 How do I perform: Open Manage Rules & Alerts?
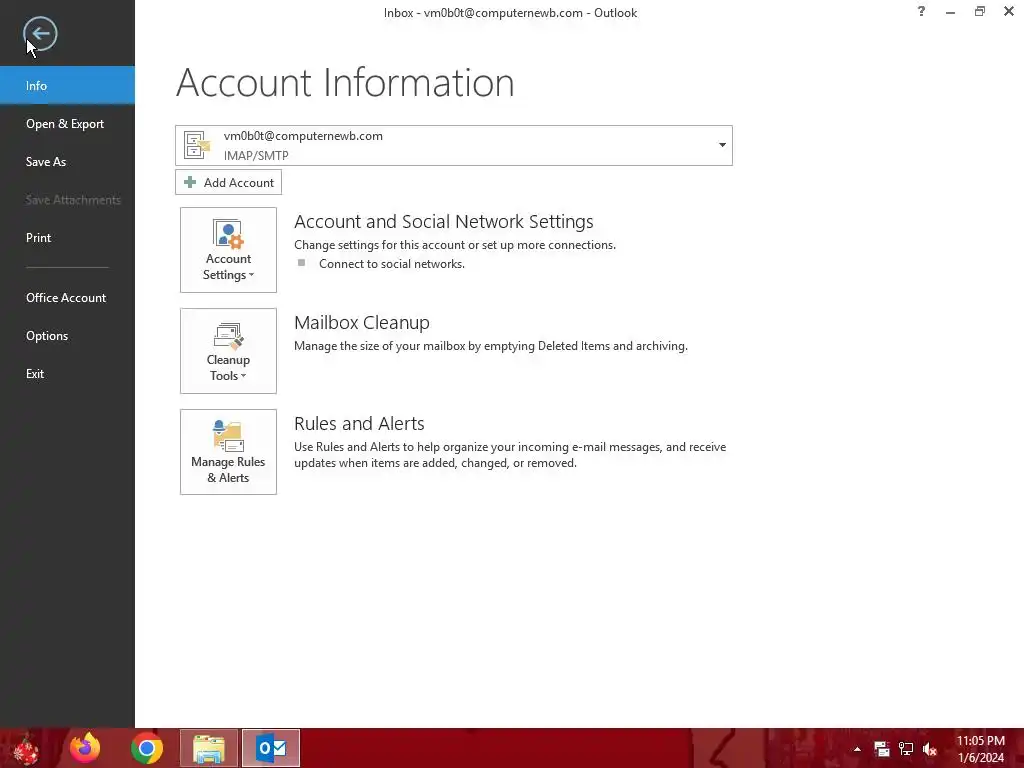point(228,452)
